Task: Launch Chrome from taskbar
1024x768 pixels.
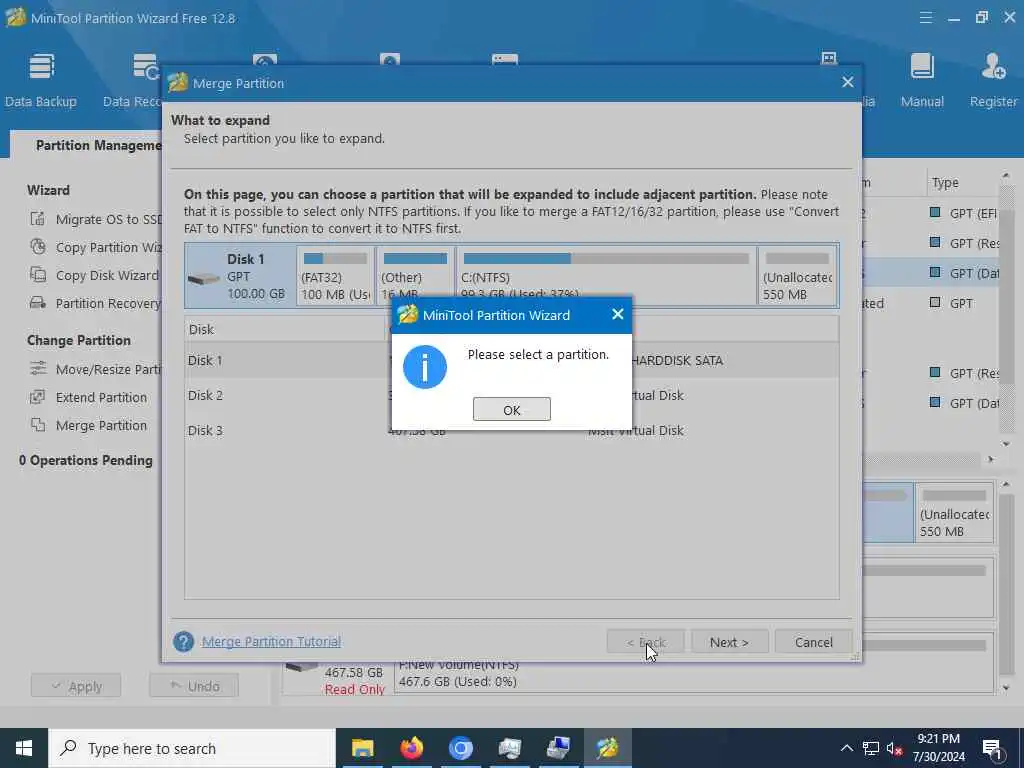Action: pyautogui.click(x=460, y=748)
